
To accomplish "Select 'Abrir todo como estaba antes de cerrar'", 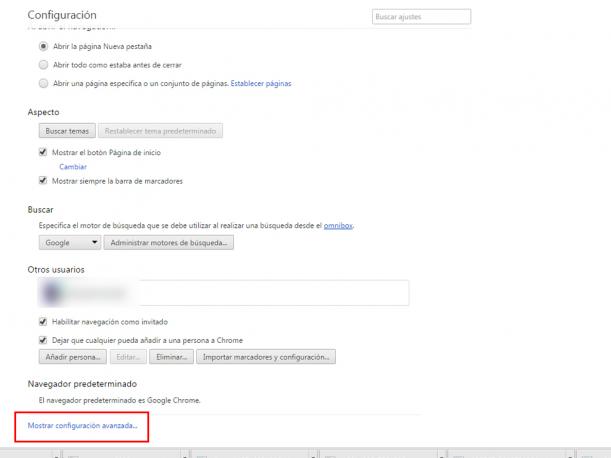I will coord(43,65).
